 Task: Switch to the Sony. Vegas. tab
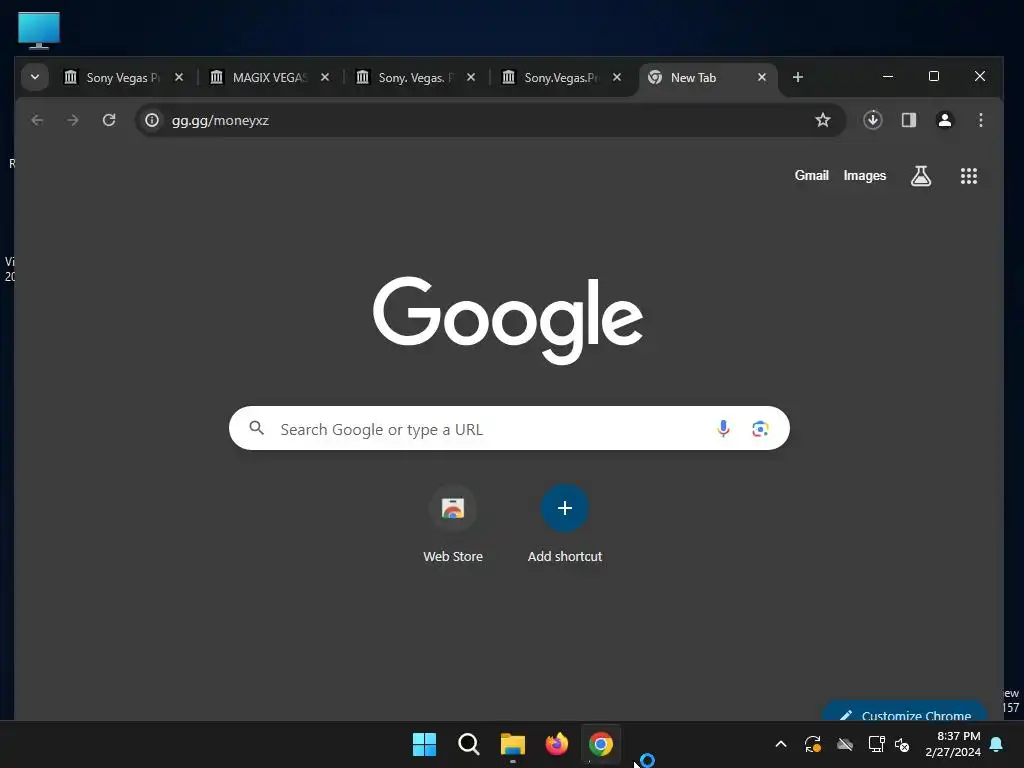pyautogui.click(x=416, y=78)
